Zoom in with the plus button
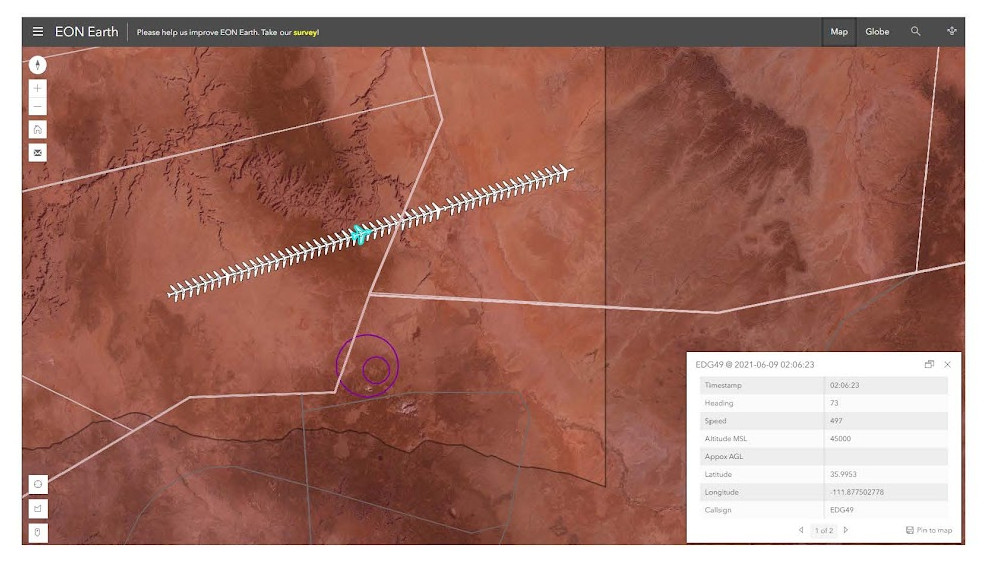 (x=38, y=89)
